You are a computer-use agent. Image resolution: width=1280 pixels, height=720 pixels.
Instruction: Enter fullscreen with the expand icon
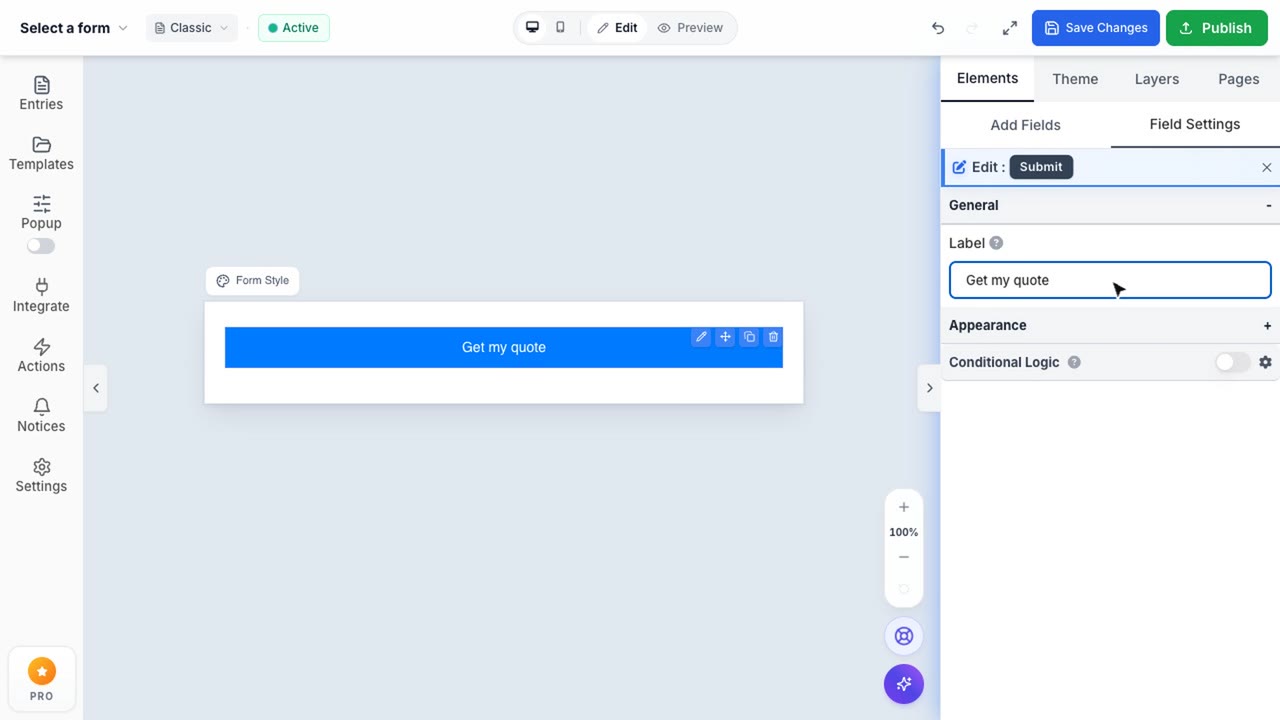(x=1010, y=28)
